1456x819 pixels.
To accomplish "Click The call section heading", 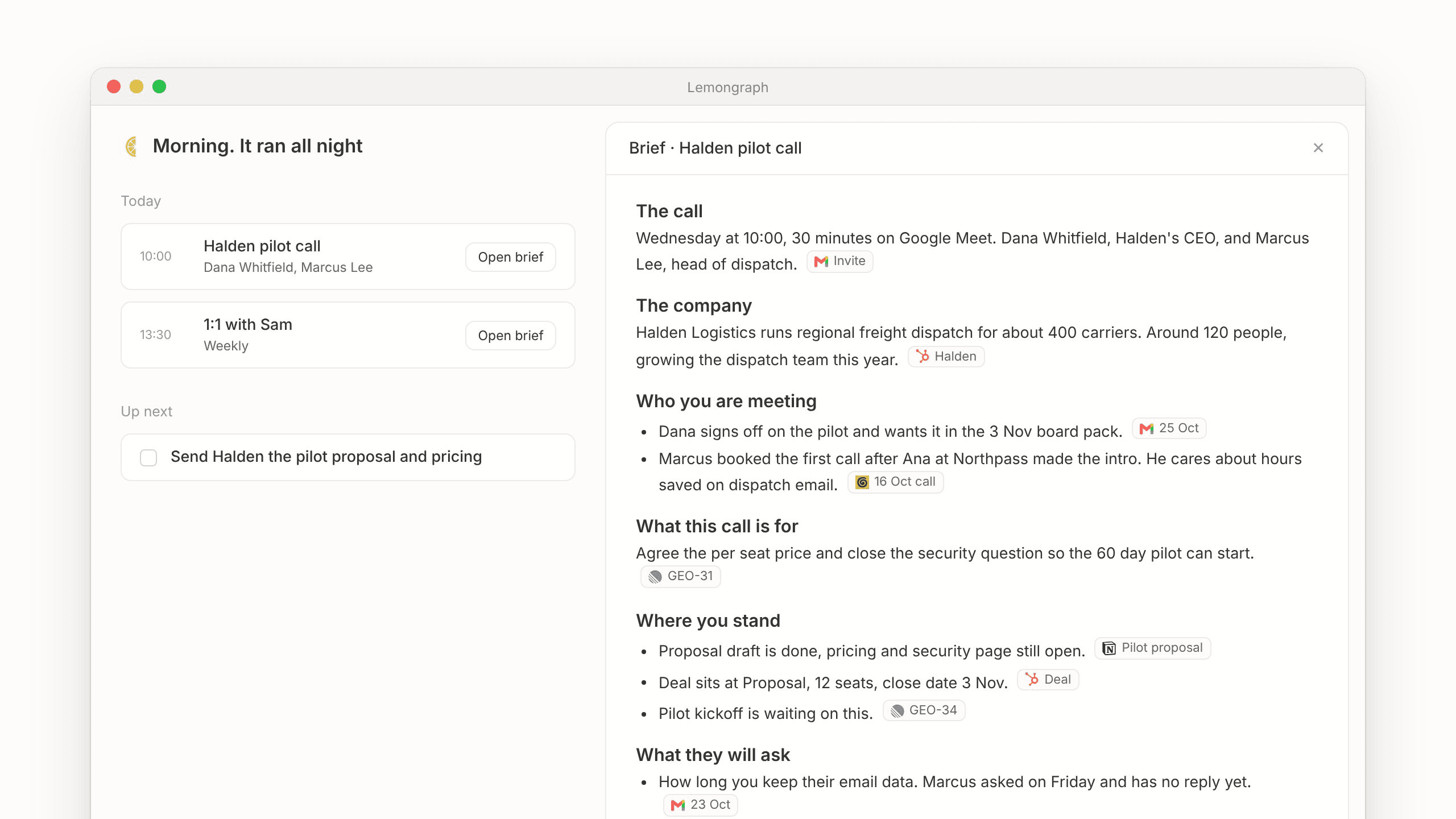I will (669, 211).
